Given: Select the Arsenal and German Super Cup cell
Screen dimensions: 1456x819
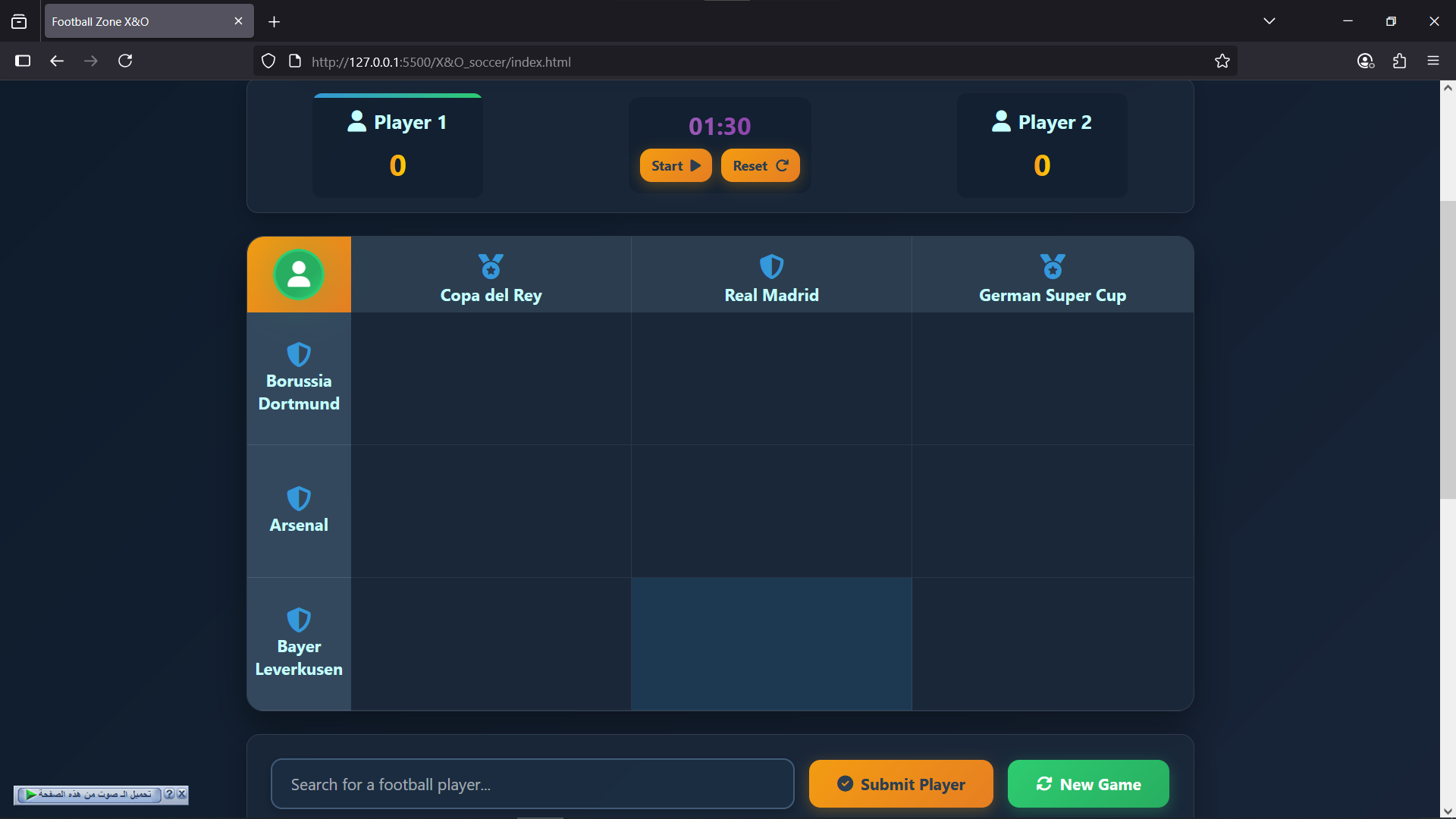Looking at the screenshot, I should [x=1053, y=511].
